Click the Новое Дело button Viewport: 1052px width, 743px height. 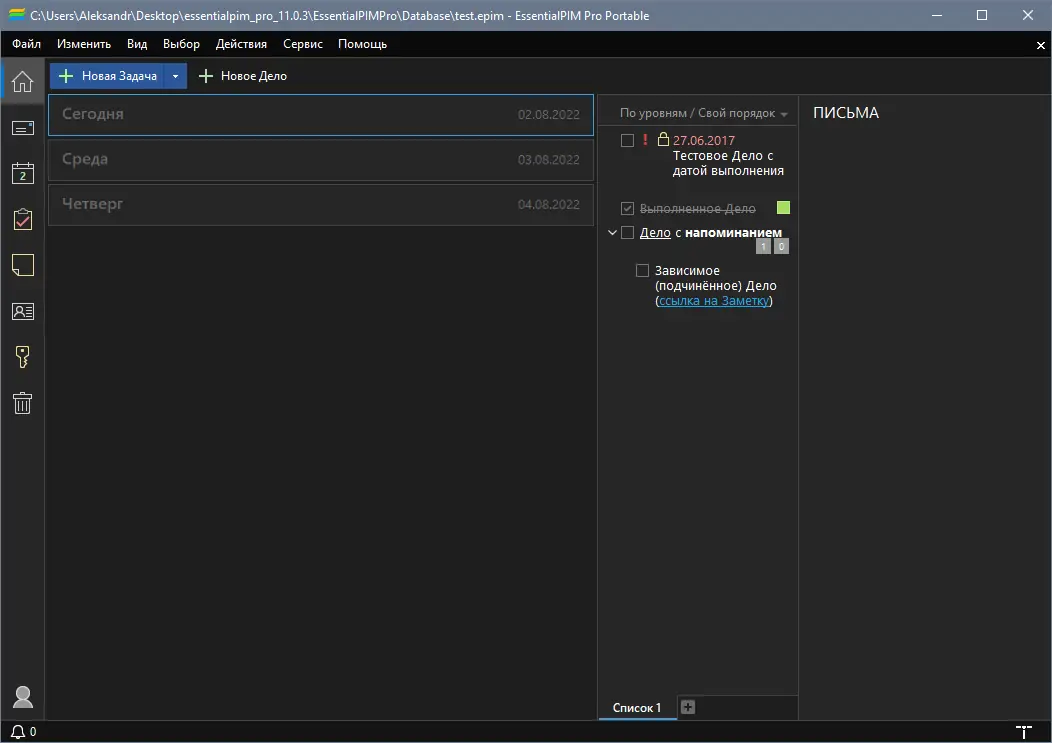pyautogui.click(x=243, y=76)
